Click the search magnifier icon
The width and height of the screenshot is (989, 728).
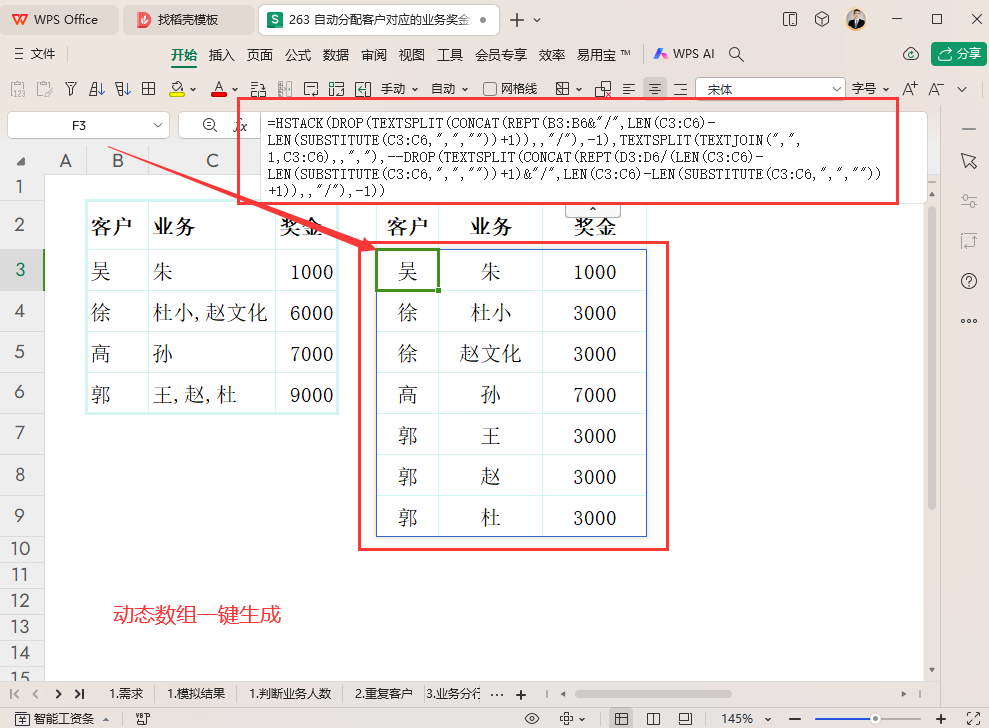click(736, 54)
